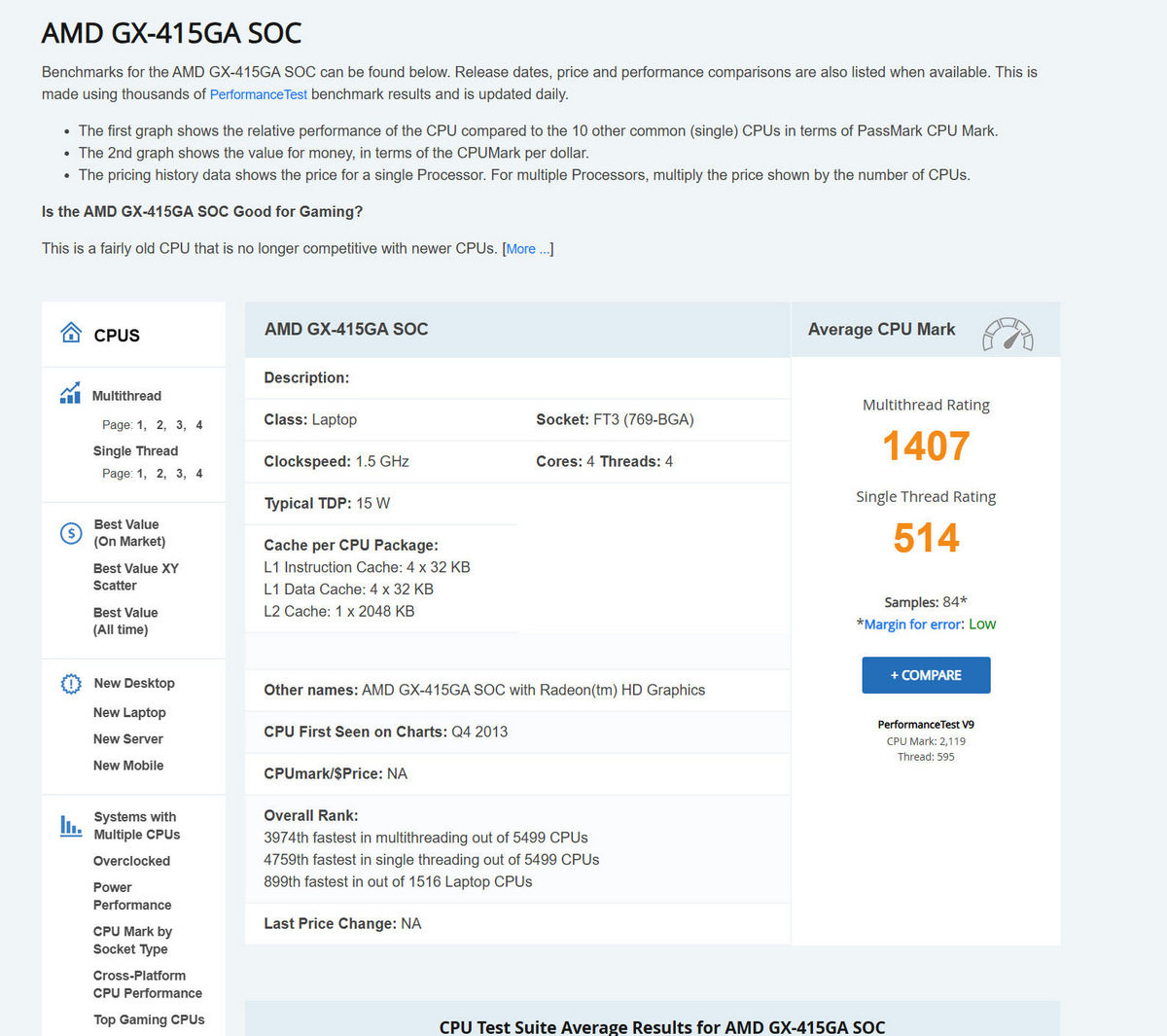The width and height of the screenshot is (1167, 1036).
Task: Click the Systems with Multiple CPUs icon
Action: click(x=70, y=824)
